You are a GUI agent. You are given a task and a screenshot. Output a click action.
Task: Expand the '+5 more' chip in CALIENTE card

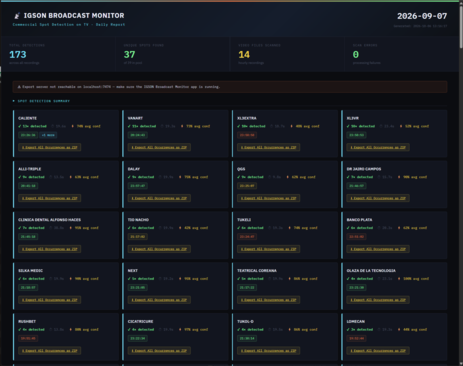[x=48, y=135]
